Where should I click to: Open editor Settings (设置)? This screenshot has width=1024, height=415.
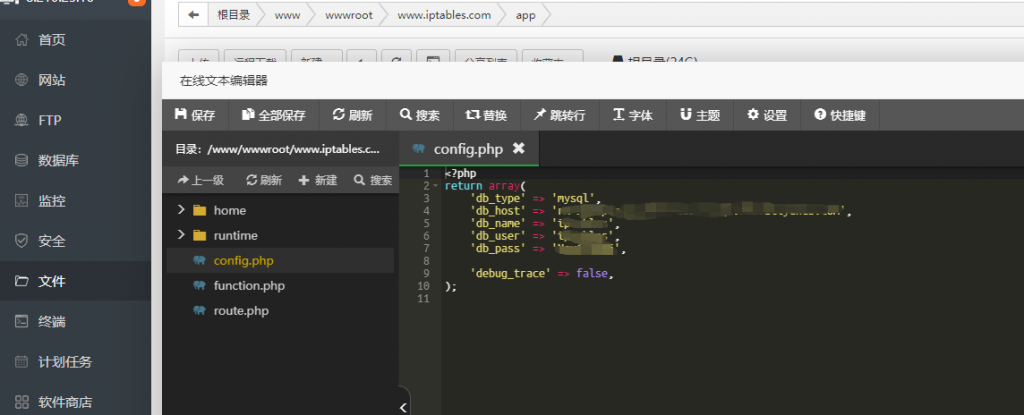point(767,115)
